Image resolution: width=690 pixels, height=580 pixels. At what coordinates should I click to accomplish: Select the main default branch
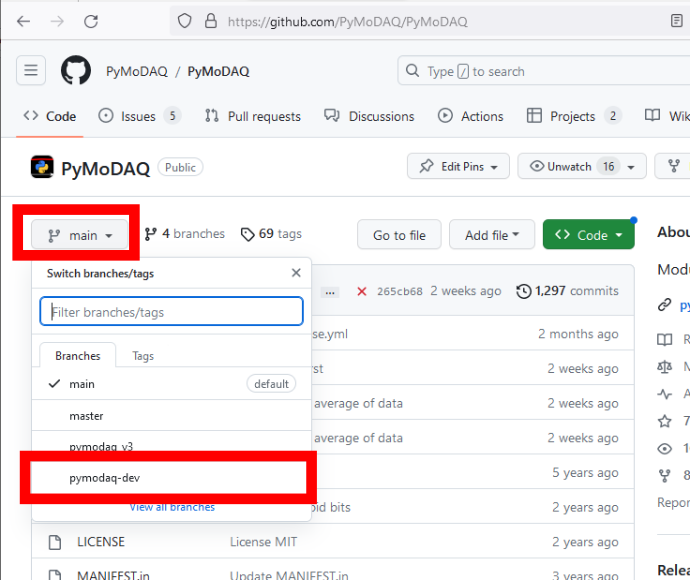(172, 384)
